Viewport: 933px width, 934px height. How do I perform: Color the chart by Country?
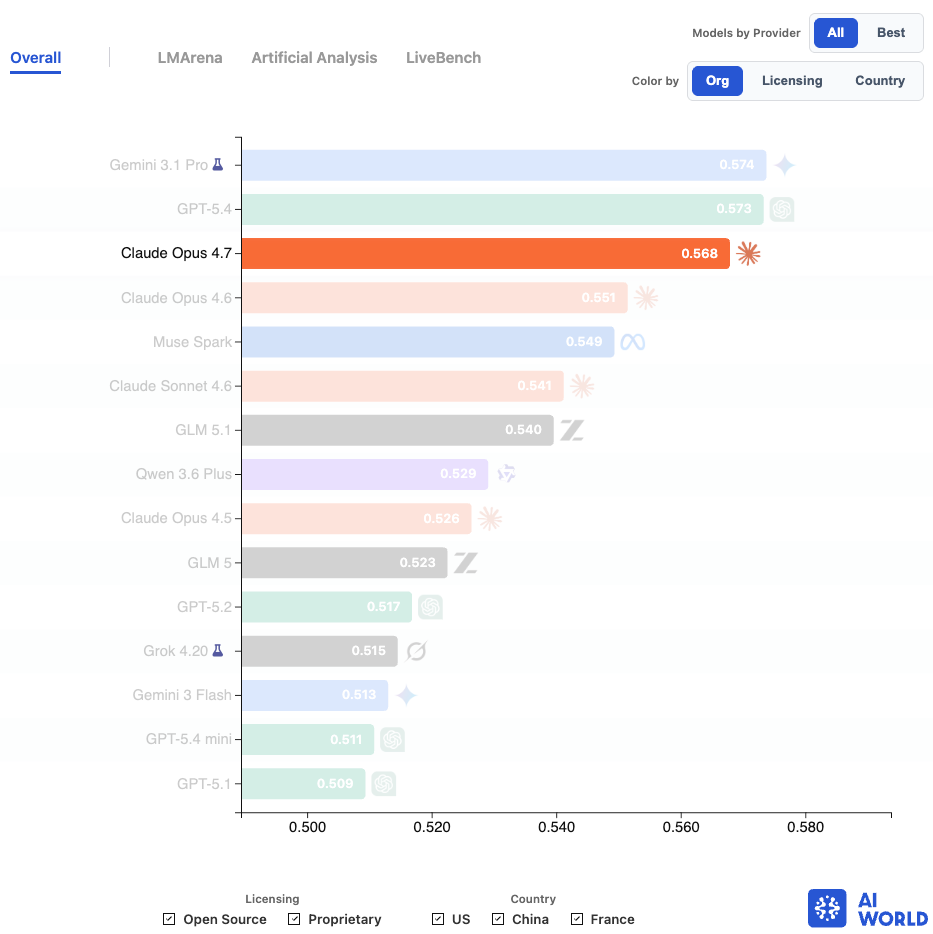(x=880, y=81)
